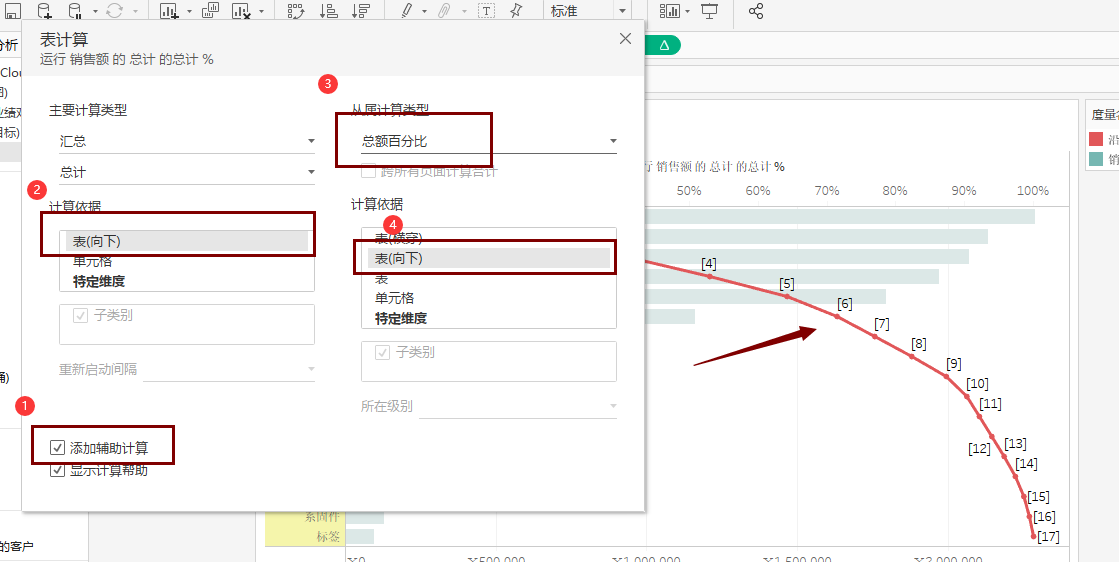Click the New Worksheet chart icon
This screenshot has height=562, width=1119.
(168, 11)
